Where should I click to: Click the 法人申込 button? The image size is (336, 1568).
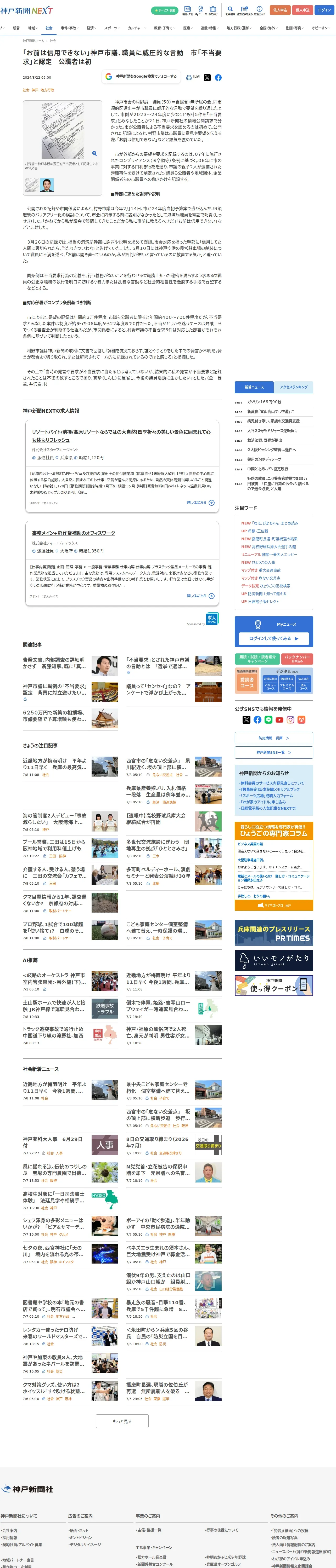(280, 10)
